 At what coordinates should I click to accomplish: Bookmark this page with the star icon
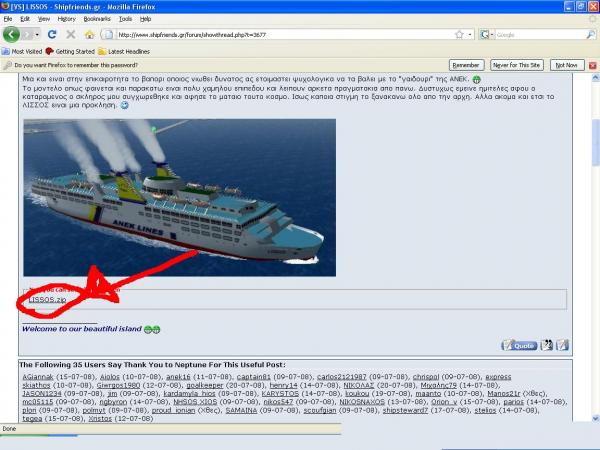pyautogui.click(x=459, y=35)
